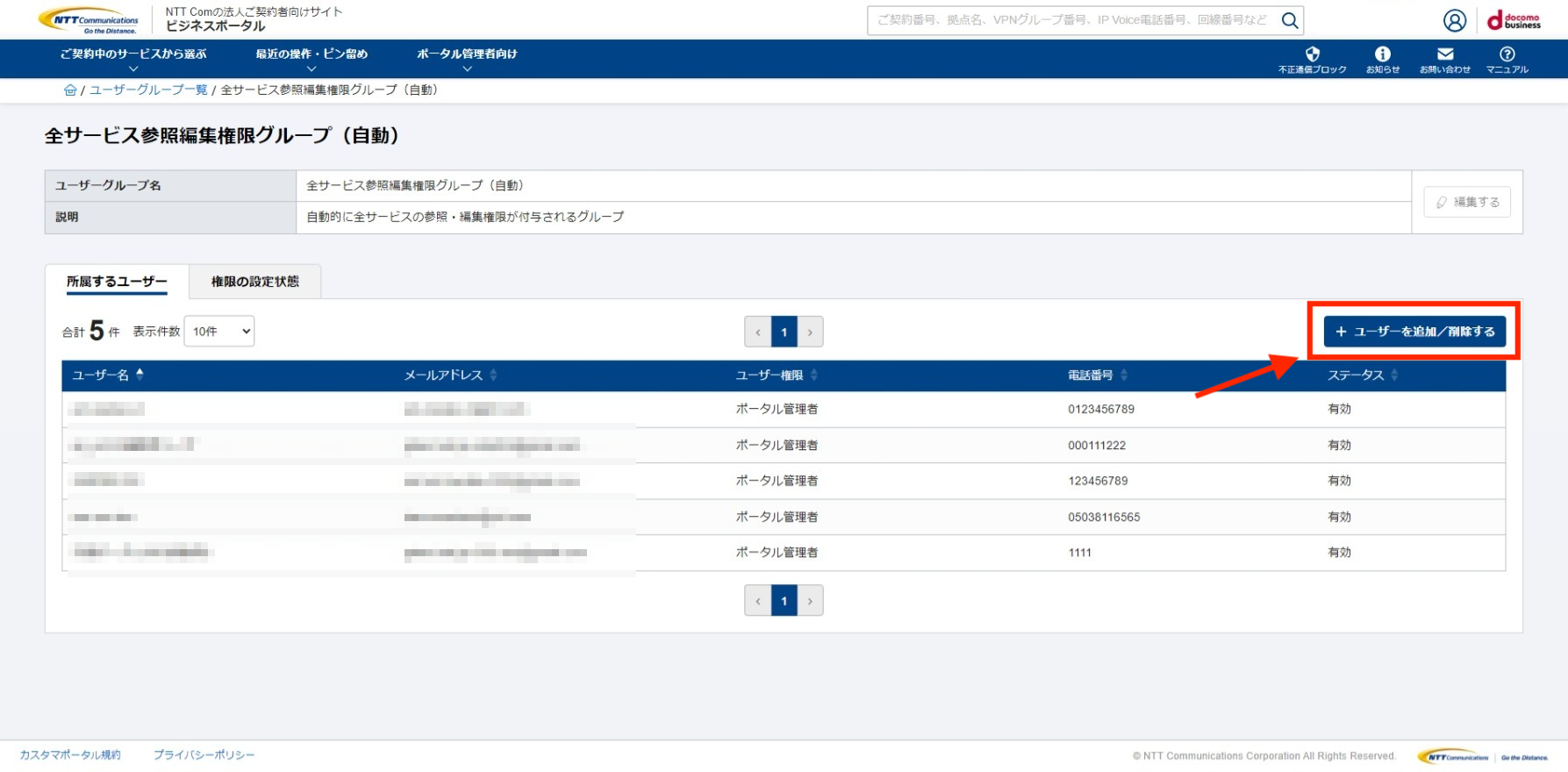
Task: Open the マニュアル help icon
Action: click(x=1507, y=59)
